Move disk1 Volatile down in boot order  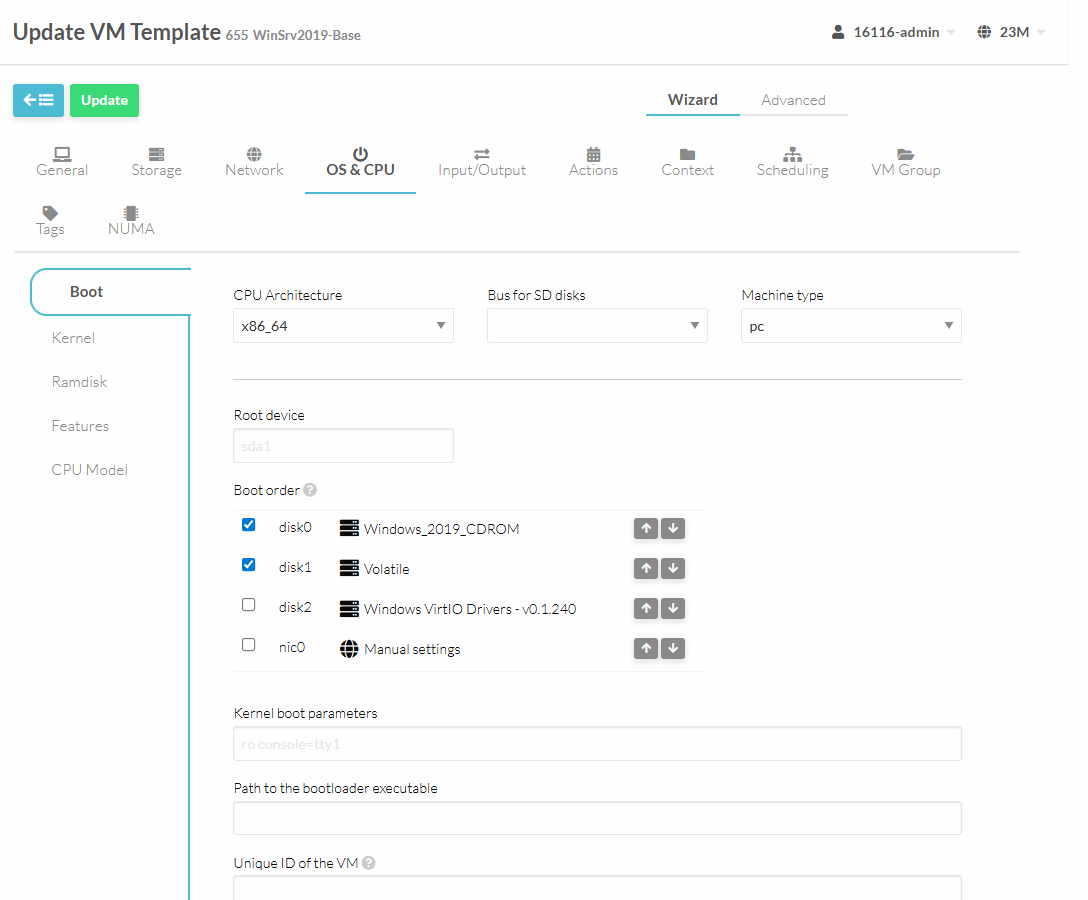pyautogui.click(x=673, y=569)
